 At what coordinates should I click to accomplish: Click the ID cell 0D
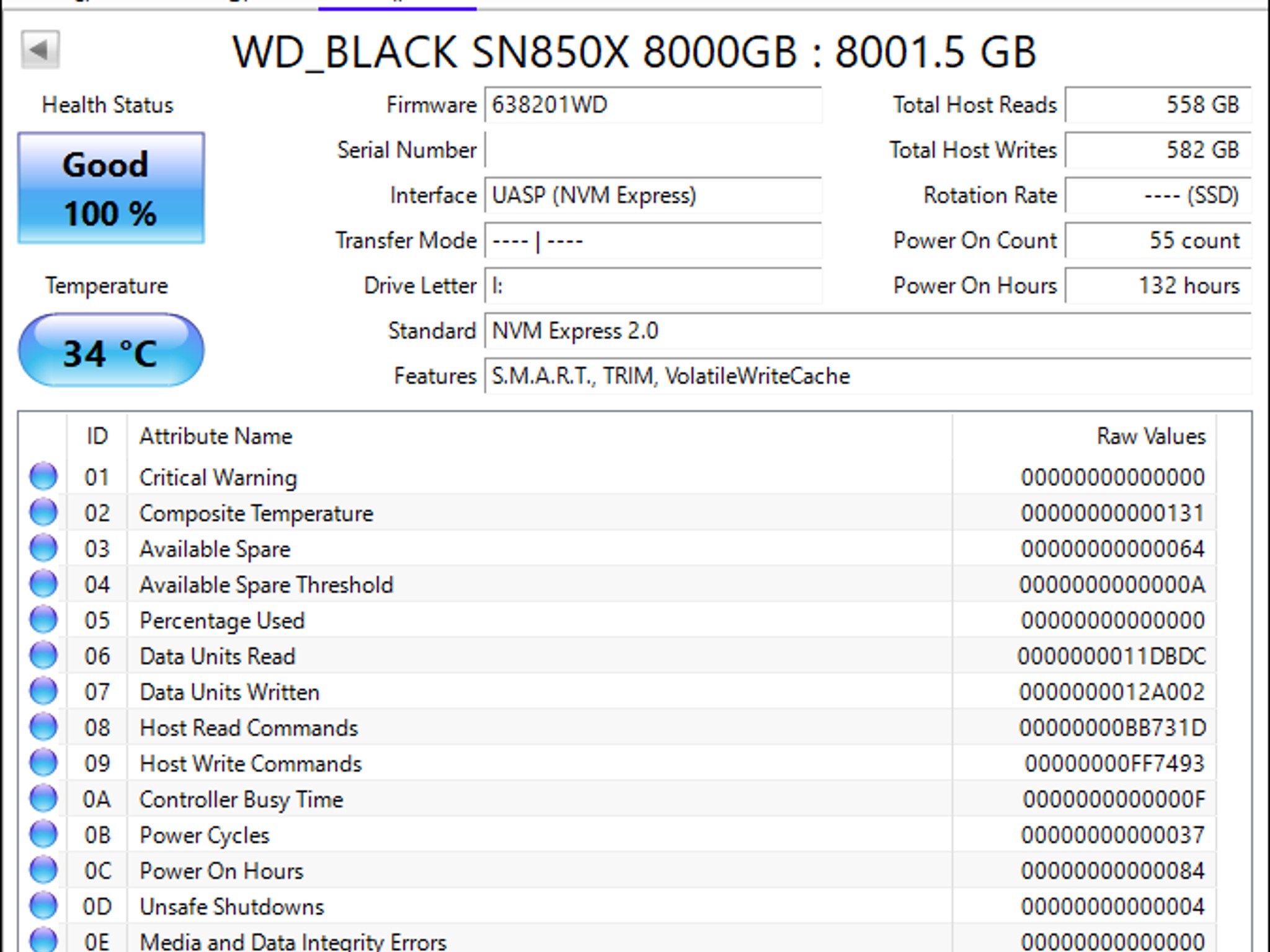click(97, 907)
